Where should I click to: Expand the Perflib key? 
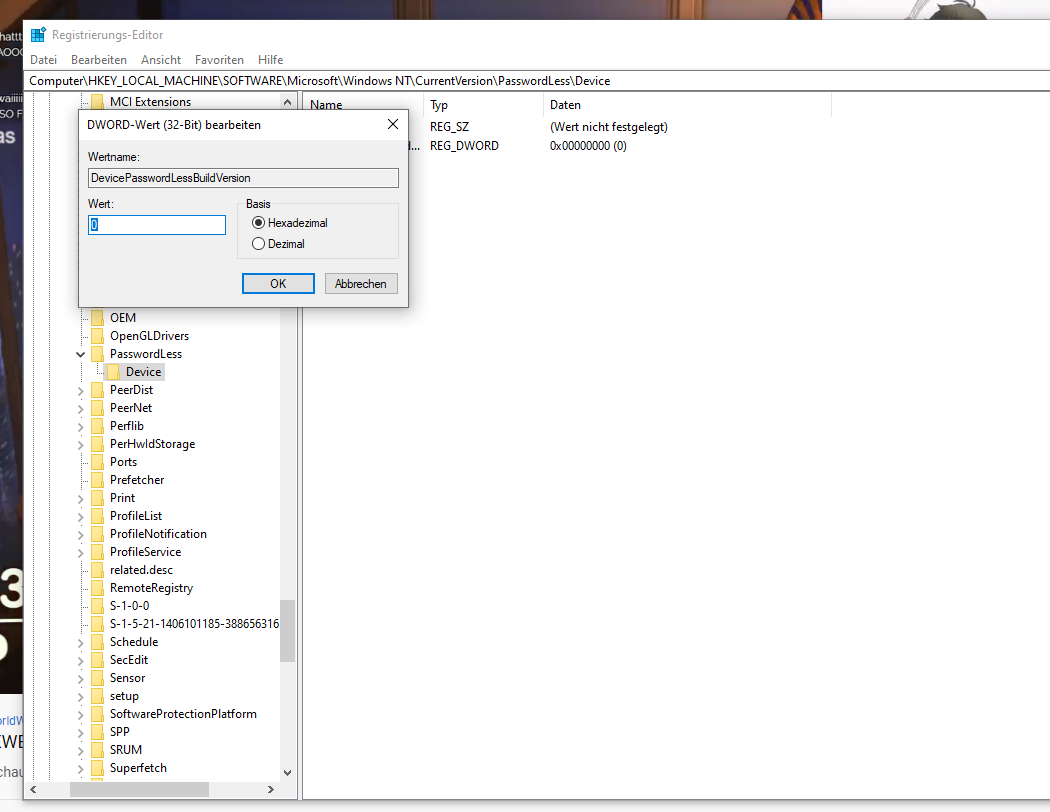tap(80, 426)
